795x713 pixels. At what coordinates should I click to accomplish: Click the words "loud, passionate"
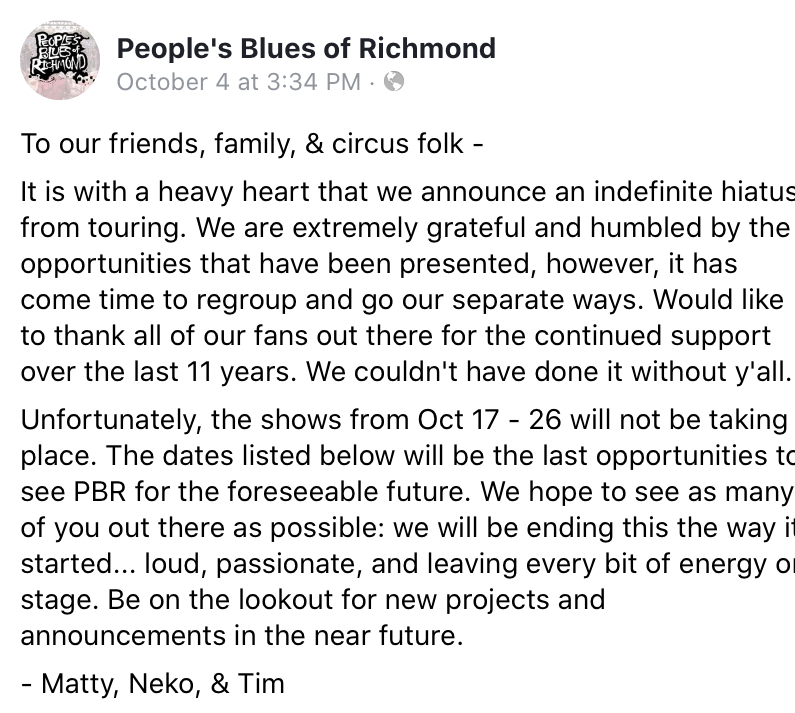[x=254, y=564]
